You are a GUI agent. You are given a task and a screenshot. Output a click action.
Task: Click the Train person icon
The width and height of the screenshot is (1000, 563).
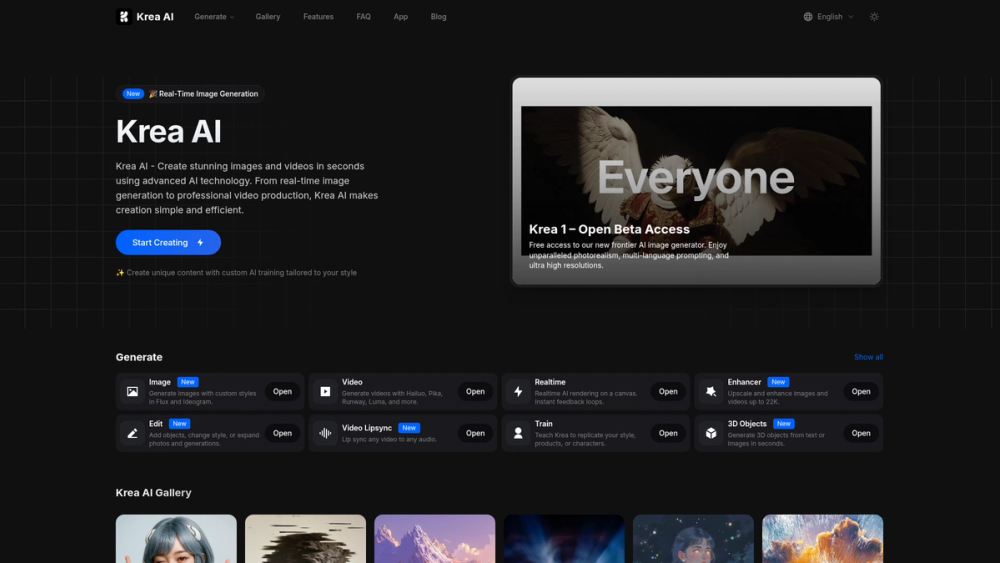pyautogui.click(x=518, y=433)
